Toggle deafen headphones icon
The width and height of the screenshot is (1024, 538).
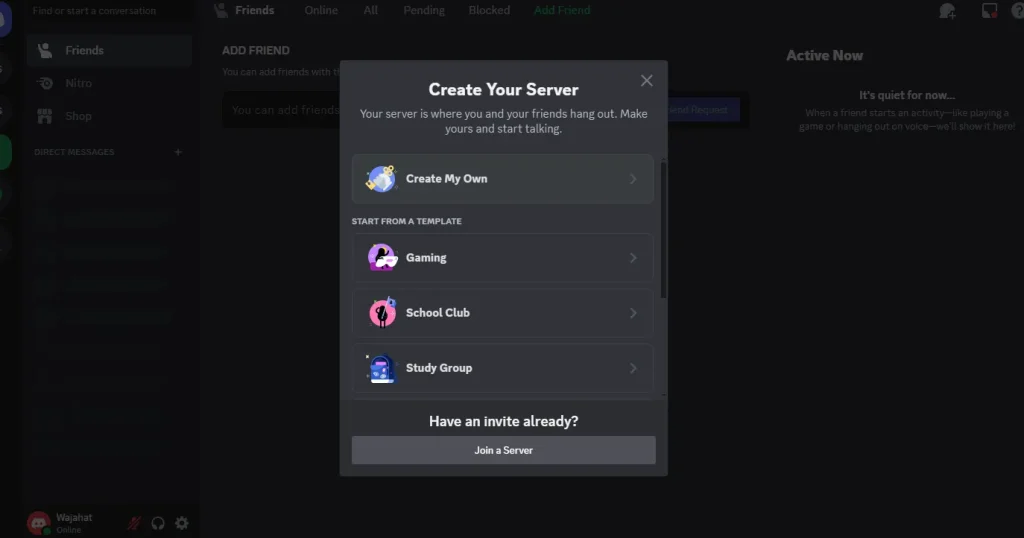pyautogui.click(x=158, y=523)
